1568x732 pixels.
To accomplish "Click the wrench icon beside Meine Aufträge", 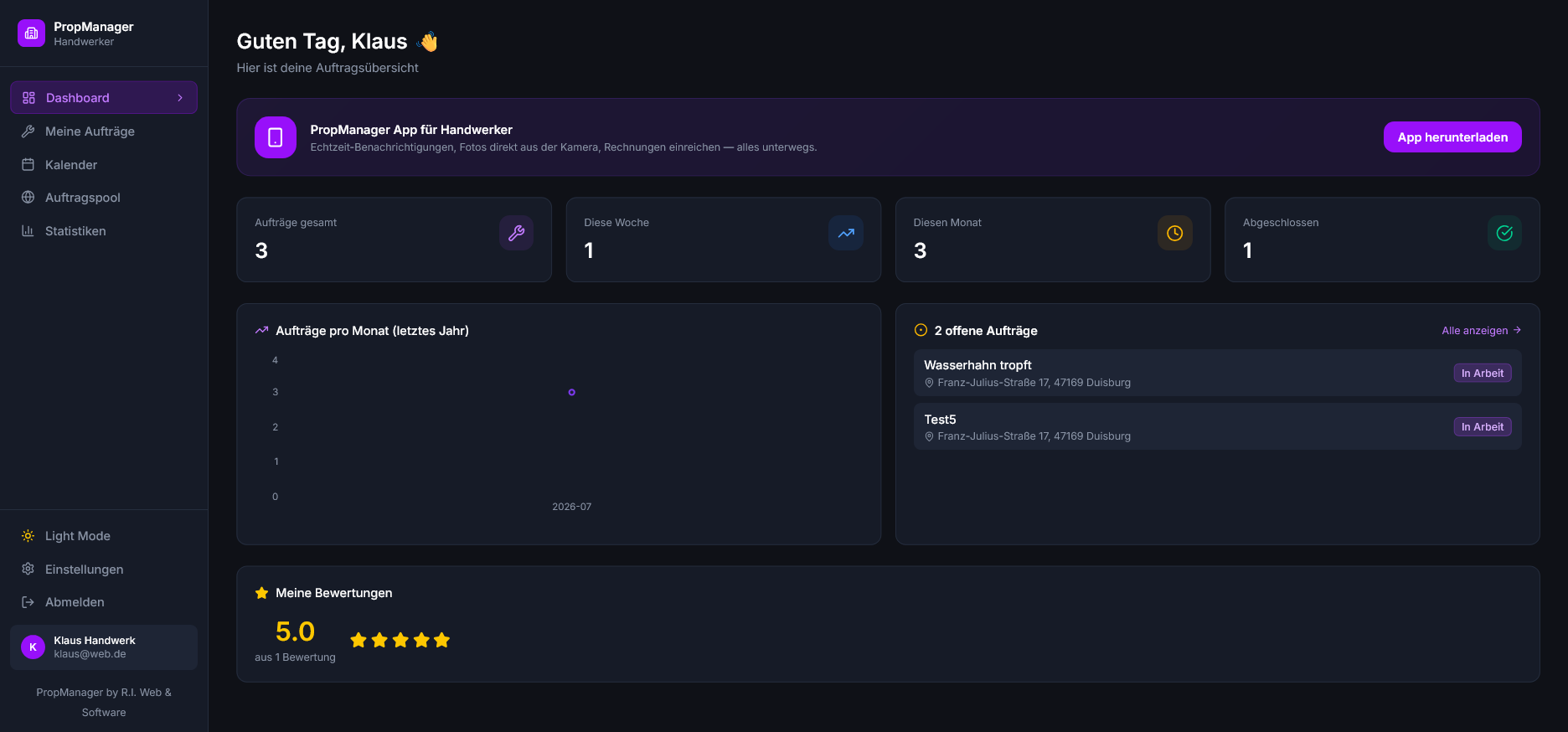I will 28,131.
